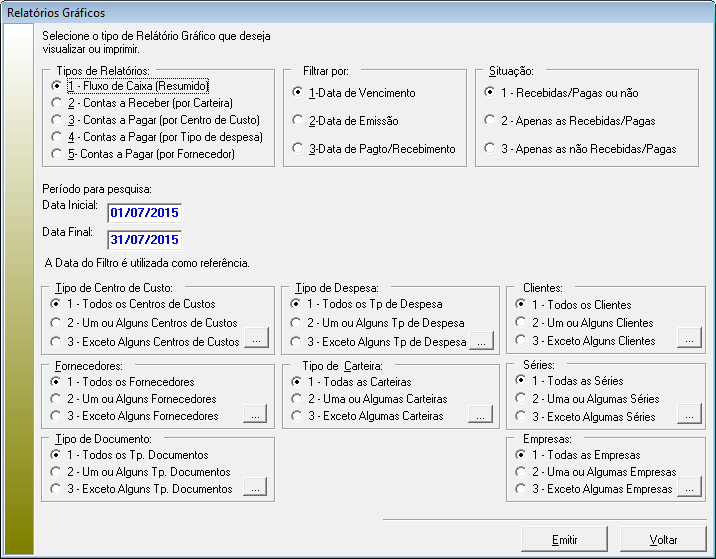
Task: Click the Data Final date field
Action: [145, 240]
